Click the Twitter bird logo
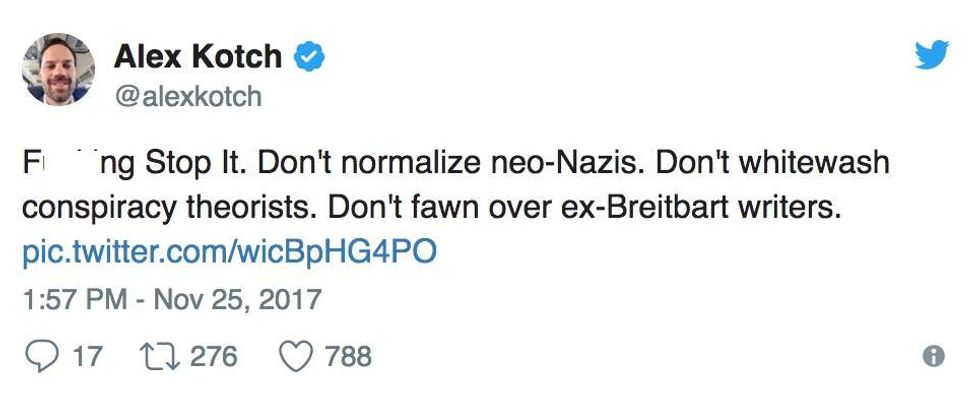This screenshot has height=401, width=980. pyautogui.click(x=932, y=54)
